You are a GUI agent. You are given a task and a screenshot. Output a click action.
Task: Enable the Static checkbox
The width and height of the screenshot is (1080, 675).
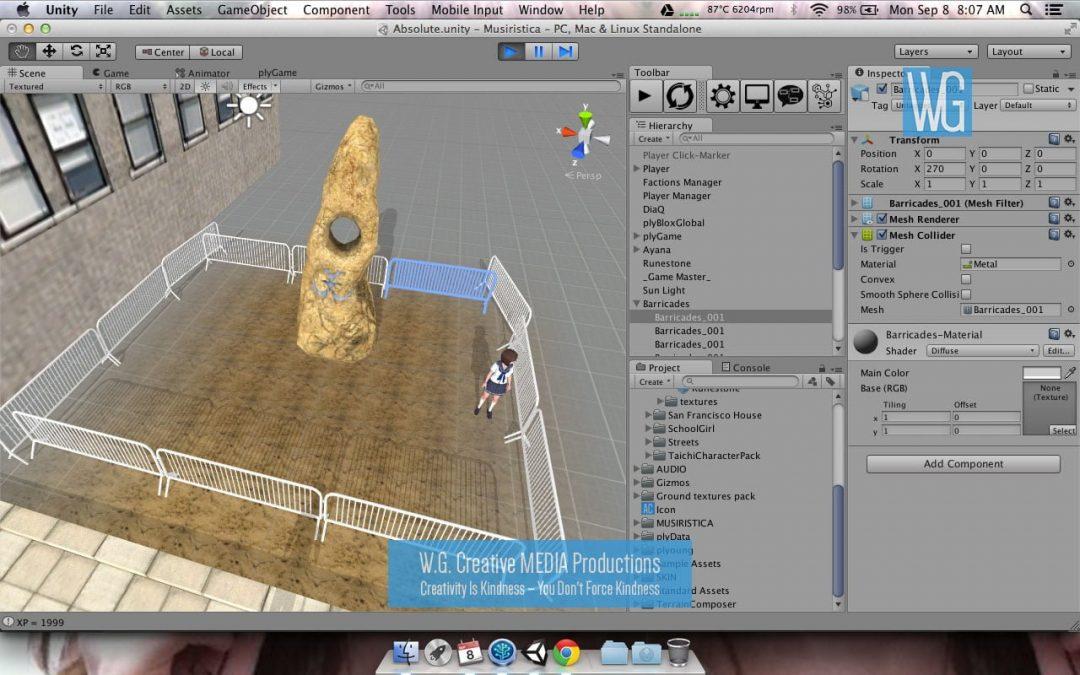pyautogui.click(x=1028, y=88)
